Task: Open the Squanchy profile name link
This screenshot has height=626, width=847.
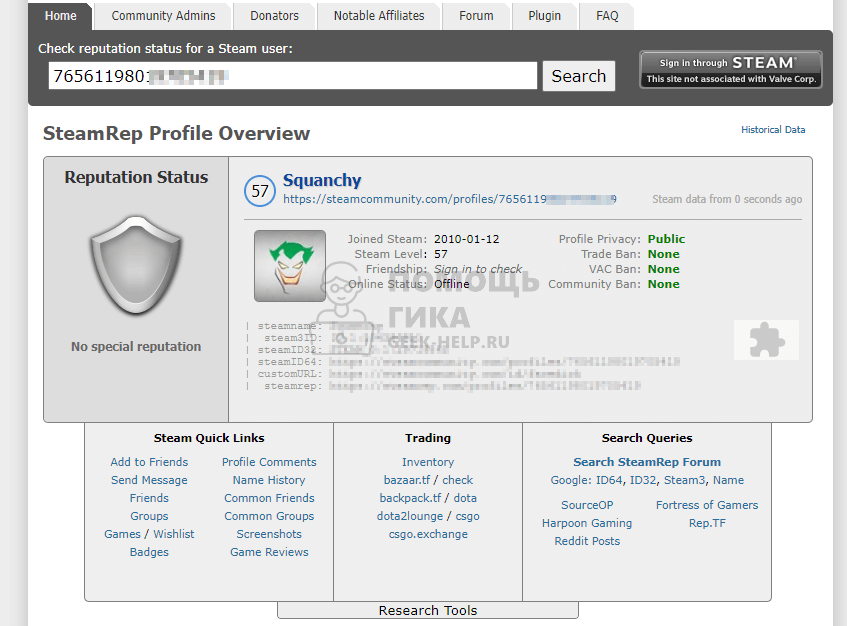Action: pos(322,181)
